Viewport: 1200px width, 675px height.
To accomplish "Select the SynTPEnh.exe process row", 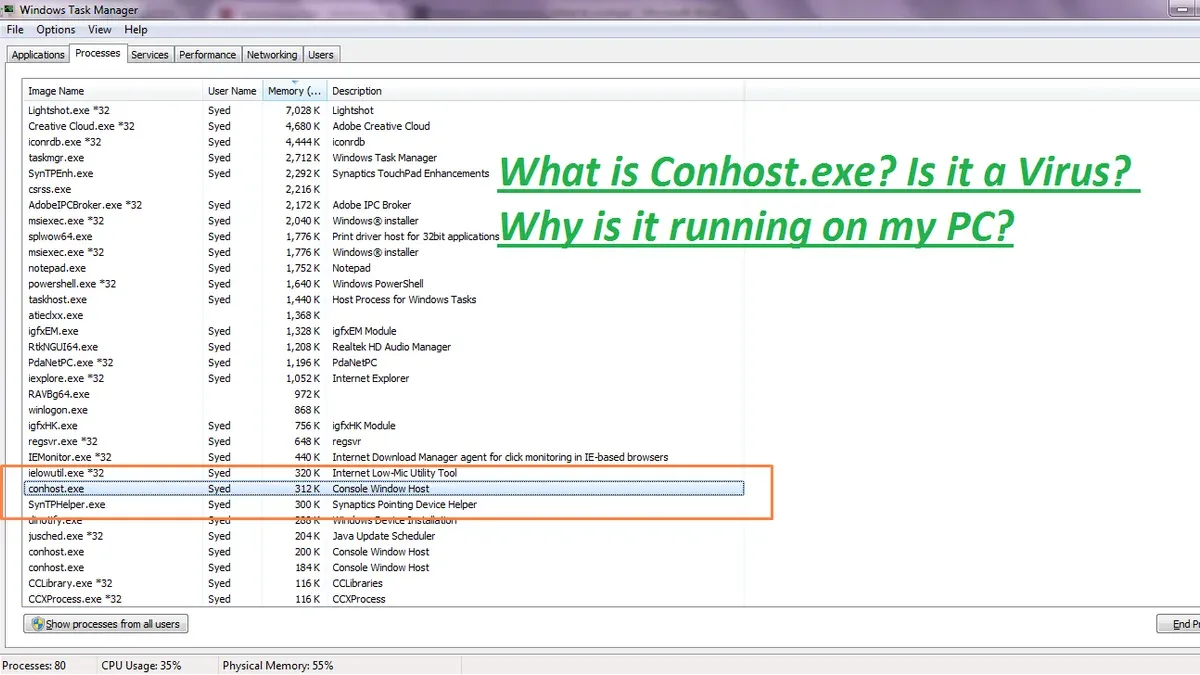I will point(384,173).
